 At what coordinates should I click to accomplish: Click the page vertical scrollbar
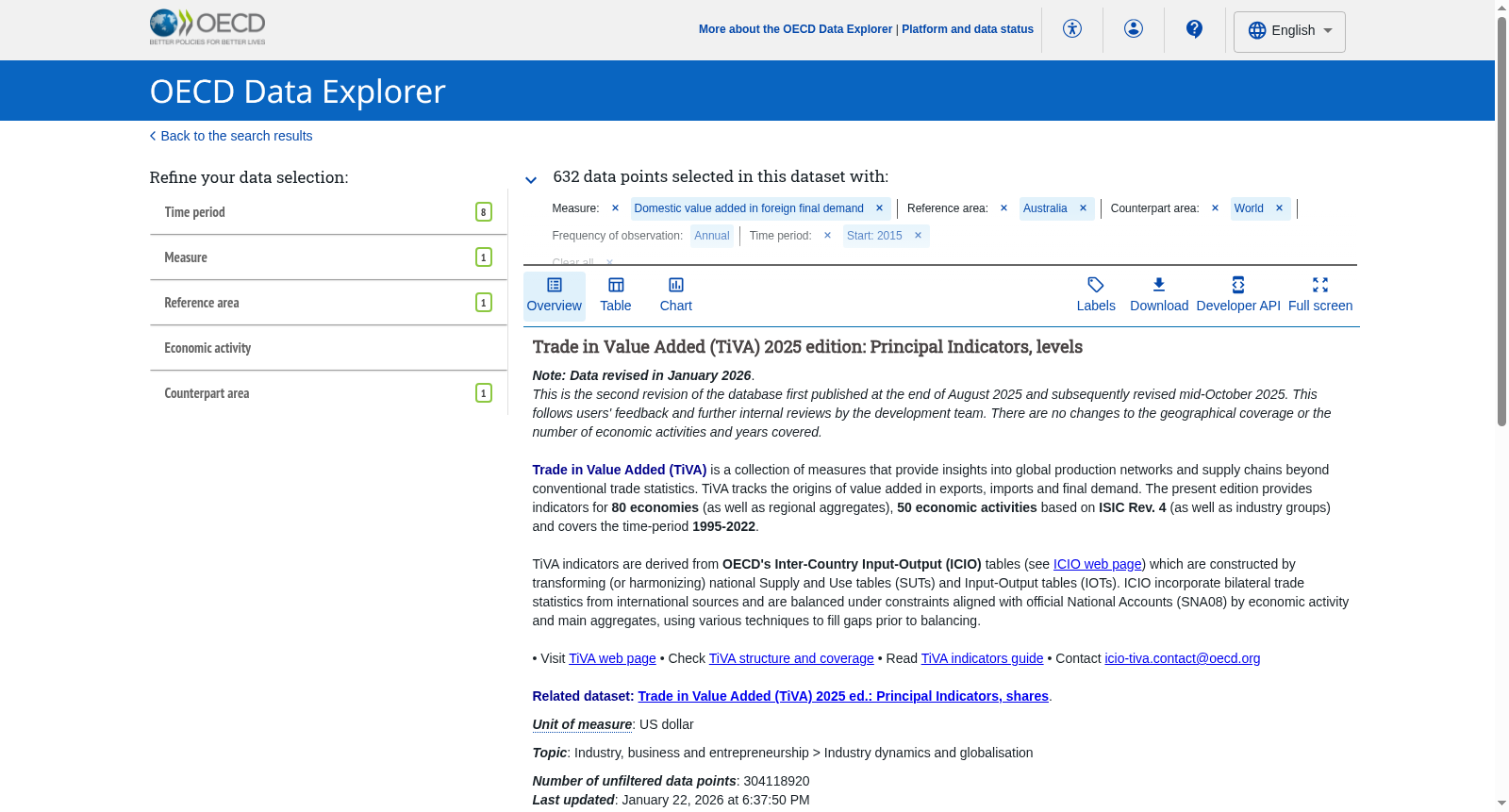tap(1501, 222)
